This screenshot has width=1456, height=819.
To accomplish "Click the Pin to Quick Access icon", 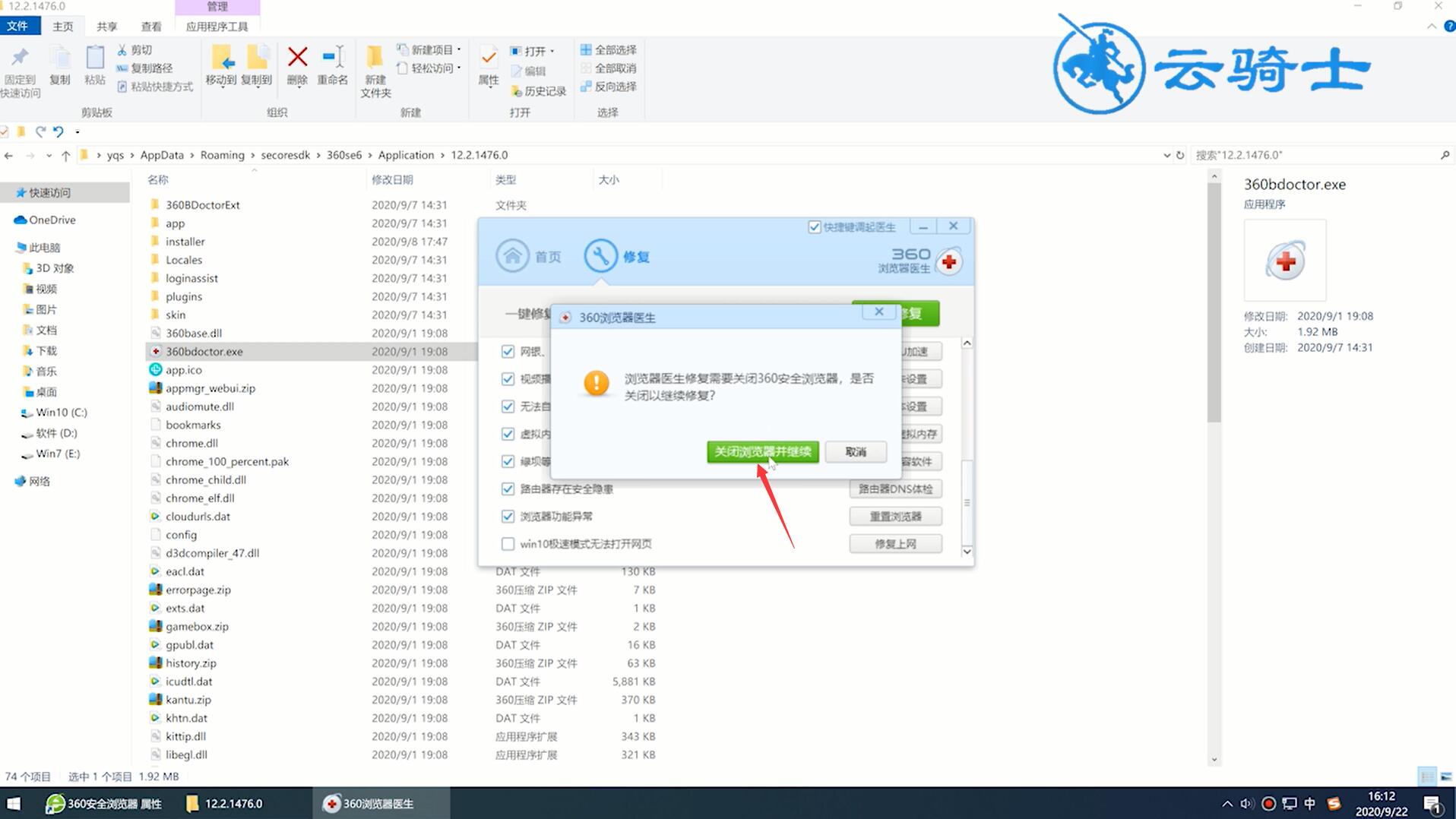I will [20, 57].
